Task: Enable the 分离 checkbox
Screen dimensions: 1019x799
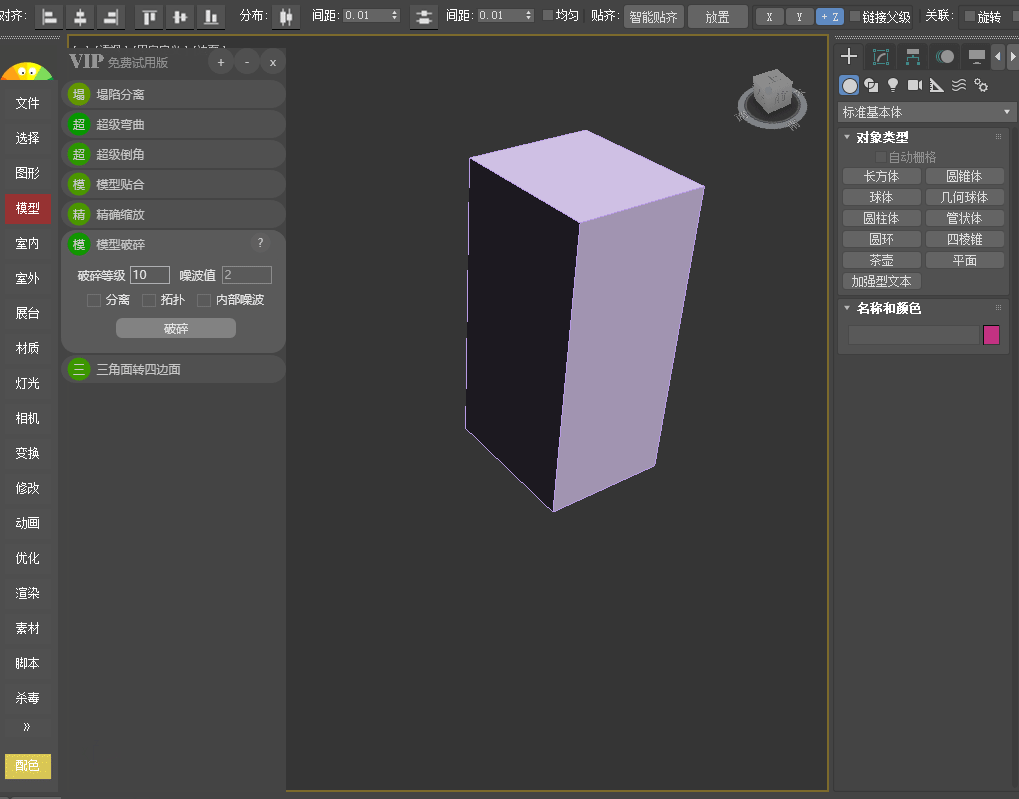Action: point(94,300)
